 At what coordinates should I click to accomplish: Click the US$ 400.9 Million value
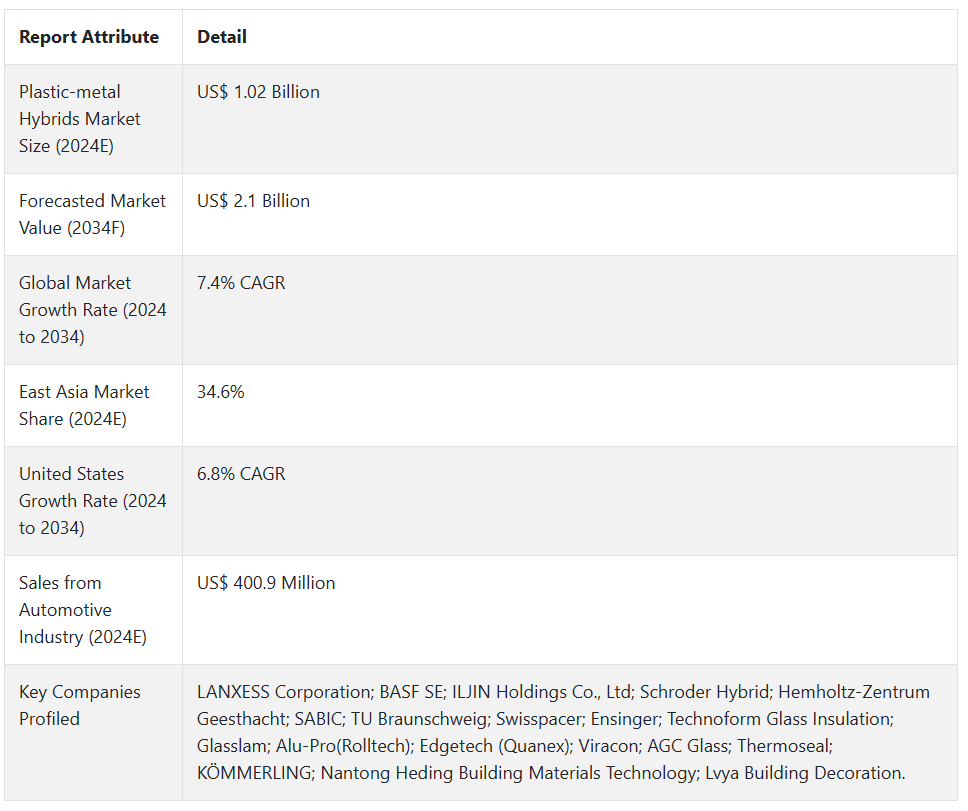click(x=266, y=583)
